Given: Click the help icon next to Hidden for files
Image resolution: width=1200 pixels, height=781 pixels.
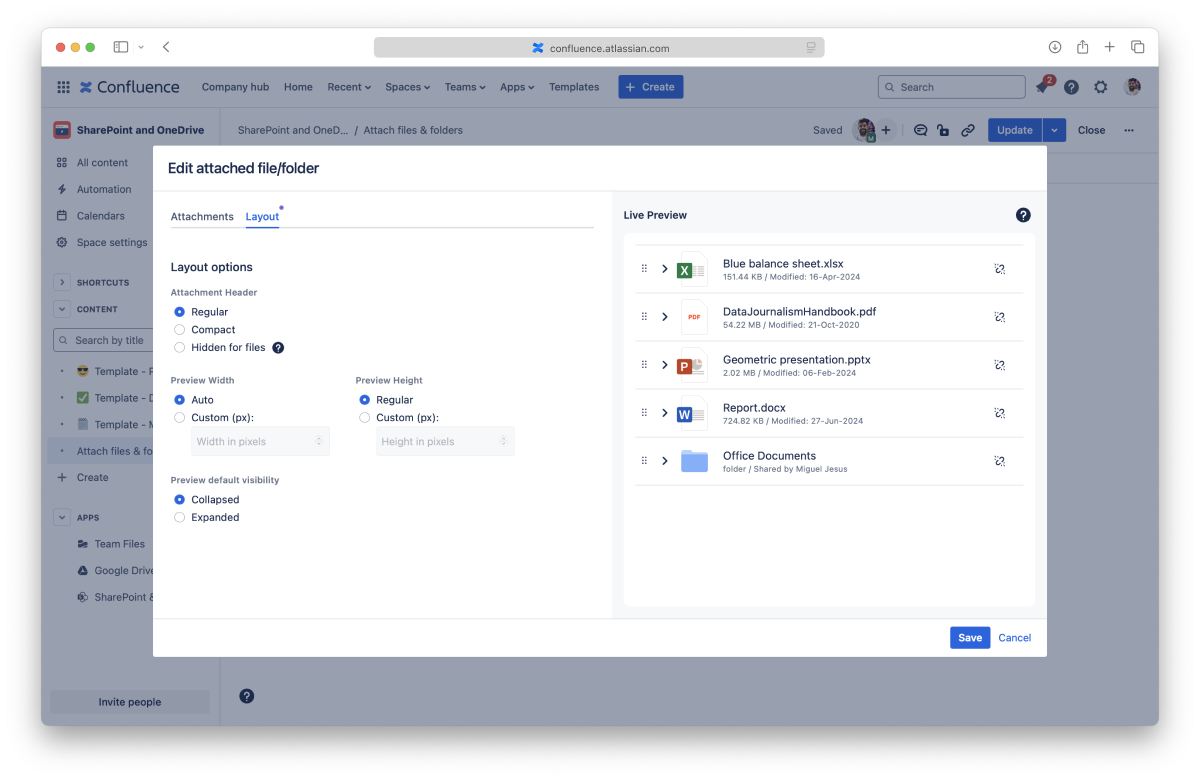Looking at the screenshot, I should pyautogui.click(x=278, y=348).
